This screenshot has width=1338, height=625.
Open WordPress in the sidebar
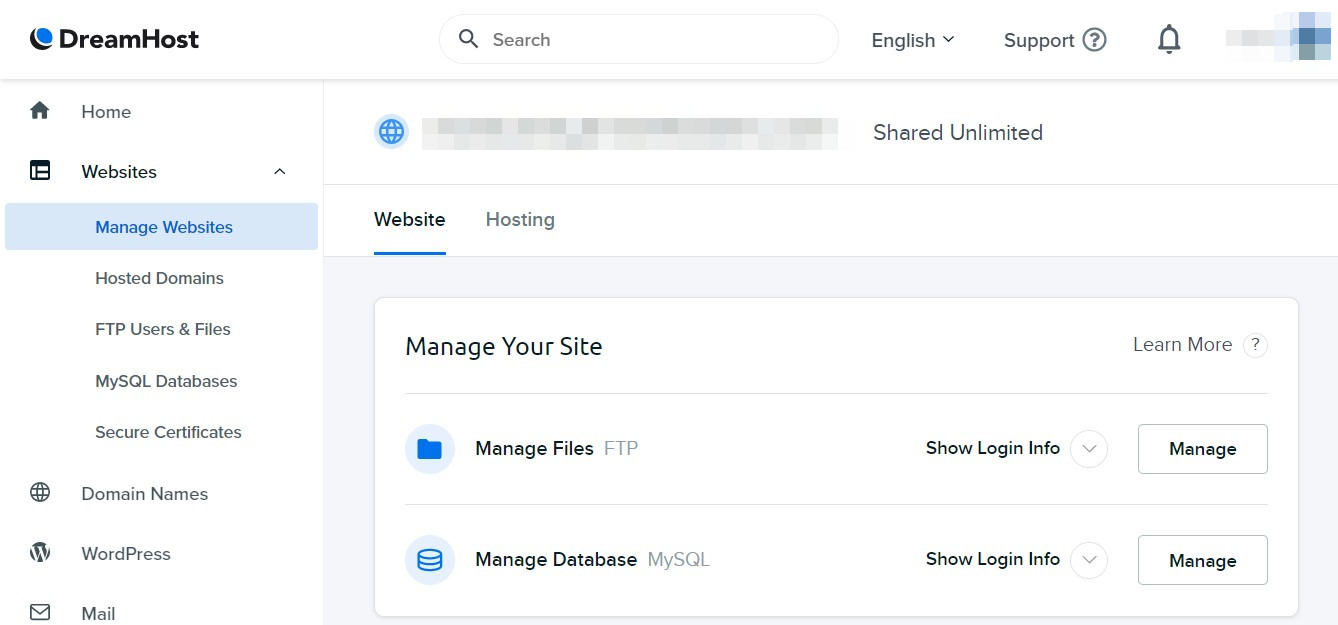[x=126, y=554]
